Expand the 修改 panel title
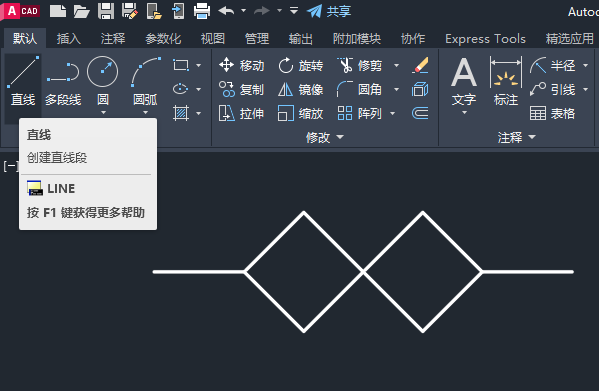Image resolution: width=599 pixels, height=391 pixels. [x=325, y=137]
